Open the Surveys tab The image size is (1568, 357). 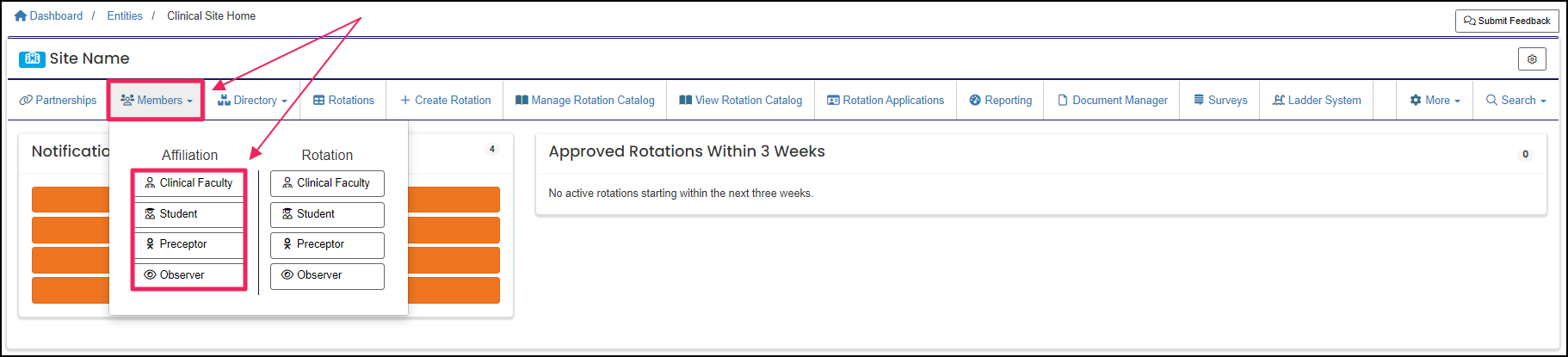[1220, 100]
